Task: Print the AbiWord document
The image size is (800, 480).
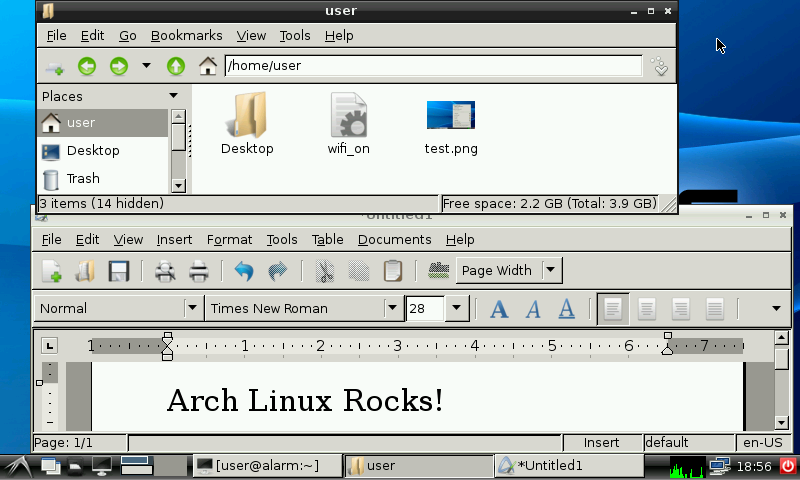Action: [x=198, y=271]
